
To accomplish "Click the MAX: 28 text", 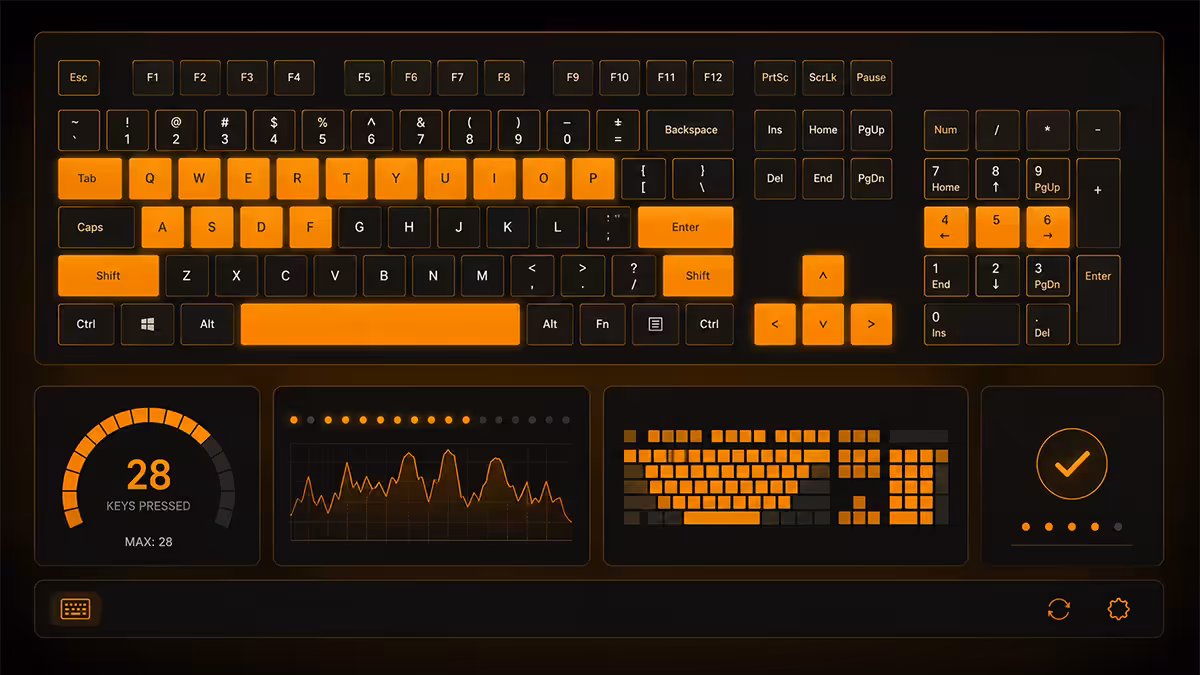I will (x=148, y=542).
